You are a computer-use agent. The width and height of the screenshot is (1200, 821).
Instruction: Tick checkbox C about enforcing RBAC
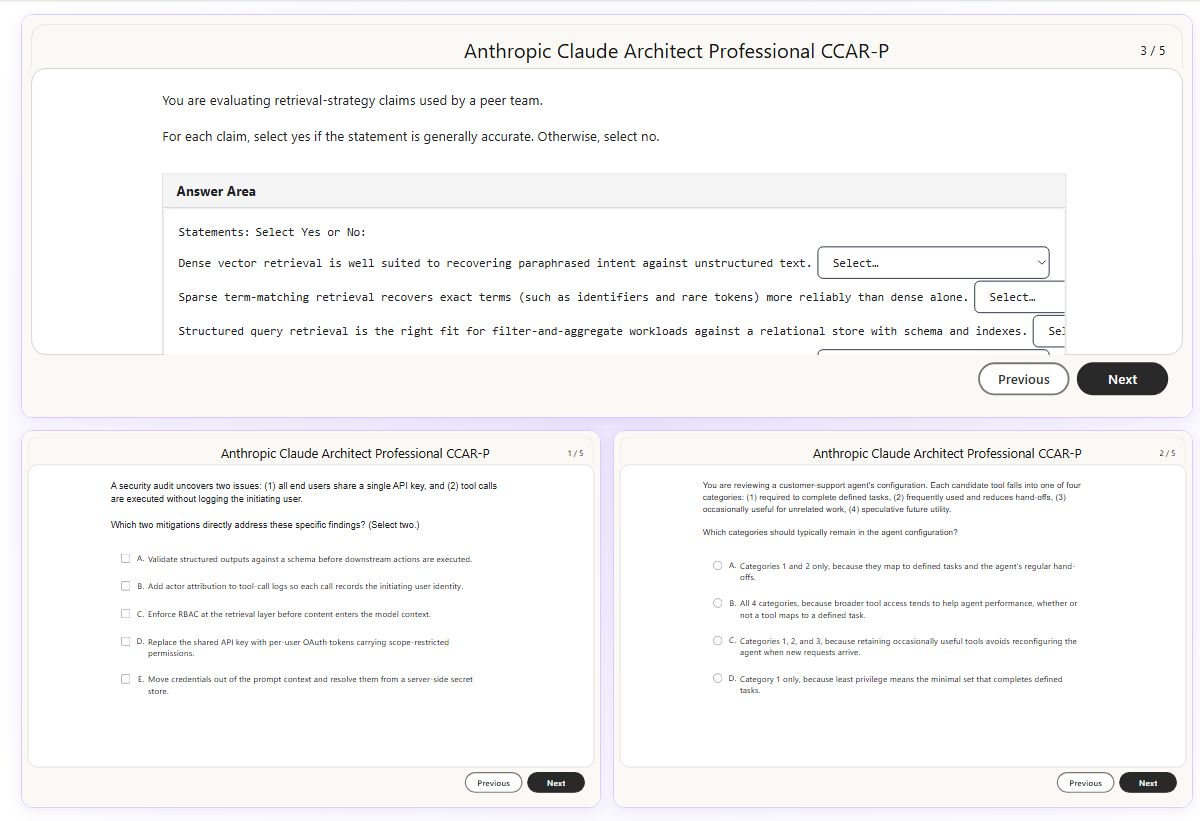[x=126, y=614]
